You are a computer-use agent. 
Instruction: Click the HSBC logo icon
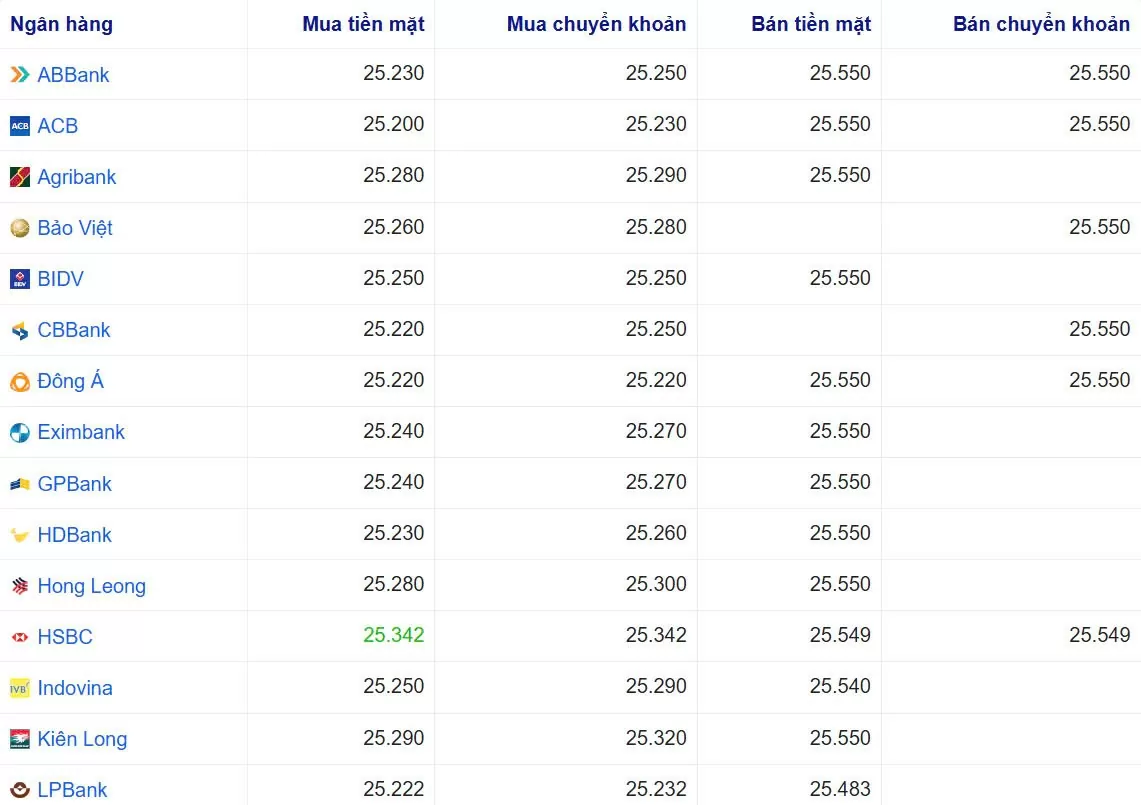pos(20,637)
